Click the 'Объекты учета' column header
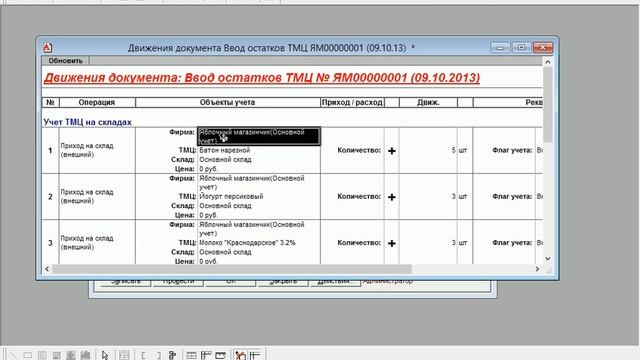Image resolution: width=640 pixels, height=360 pixels. (x=227, y=102)
